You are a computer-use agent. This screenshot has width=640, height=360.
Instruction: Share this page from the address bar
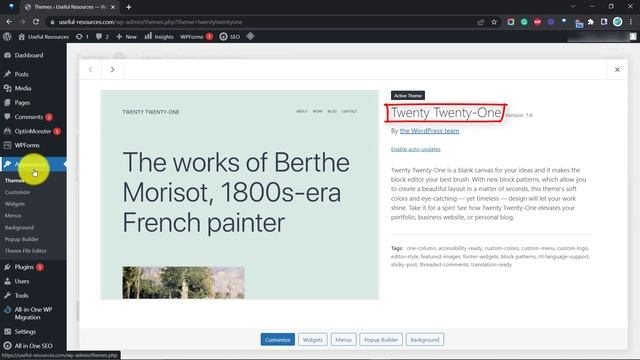pyautogui.click(x=480, y=22)
